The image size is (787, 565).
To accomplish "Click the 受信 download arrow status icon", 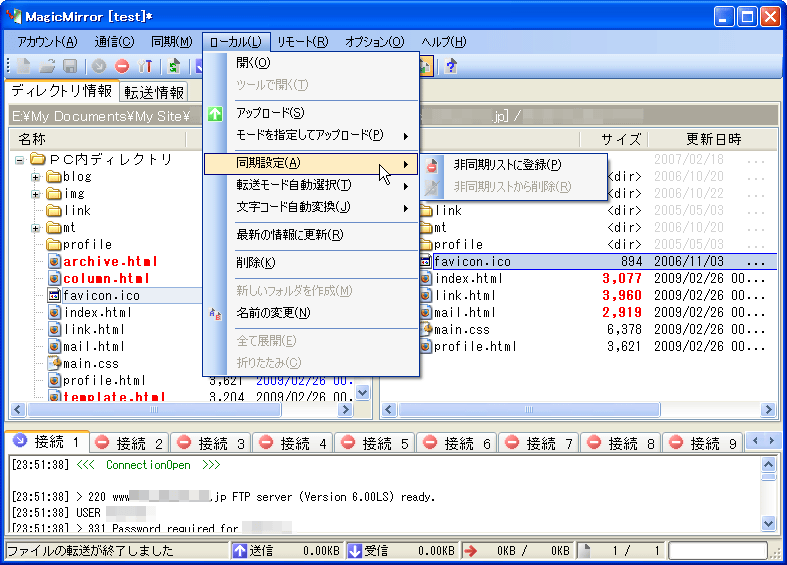I will coord(355,550).
